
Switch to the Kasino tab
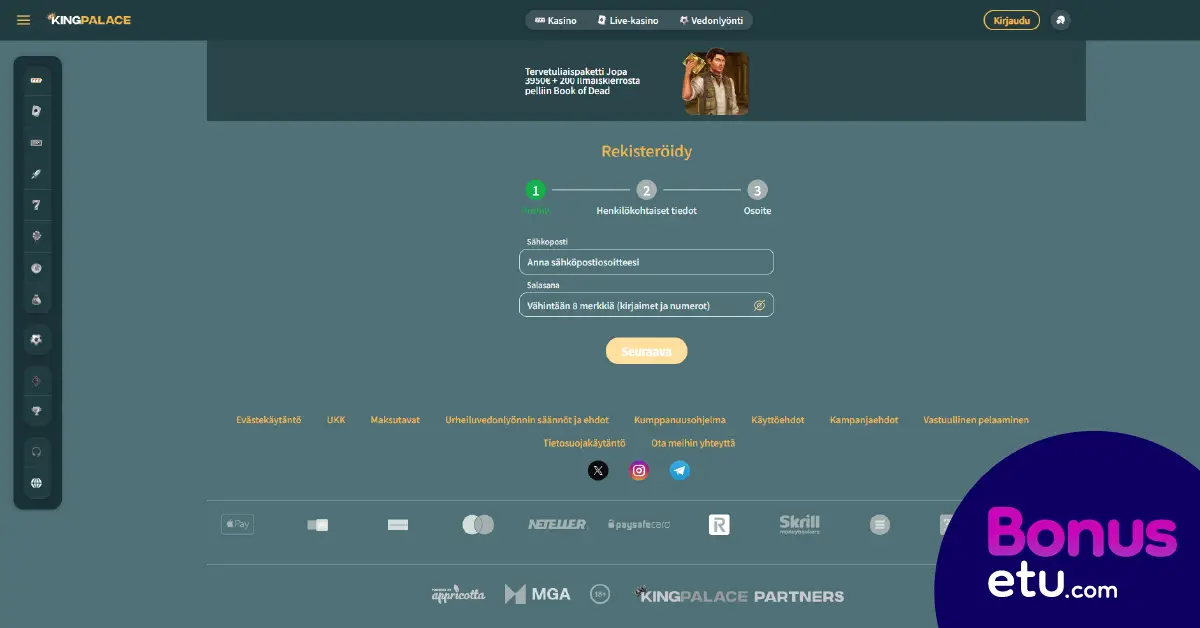(x=556, y=20)
